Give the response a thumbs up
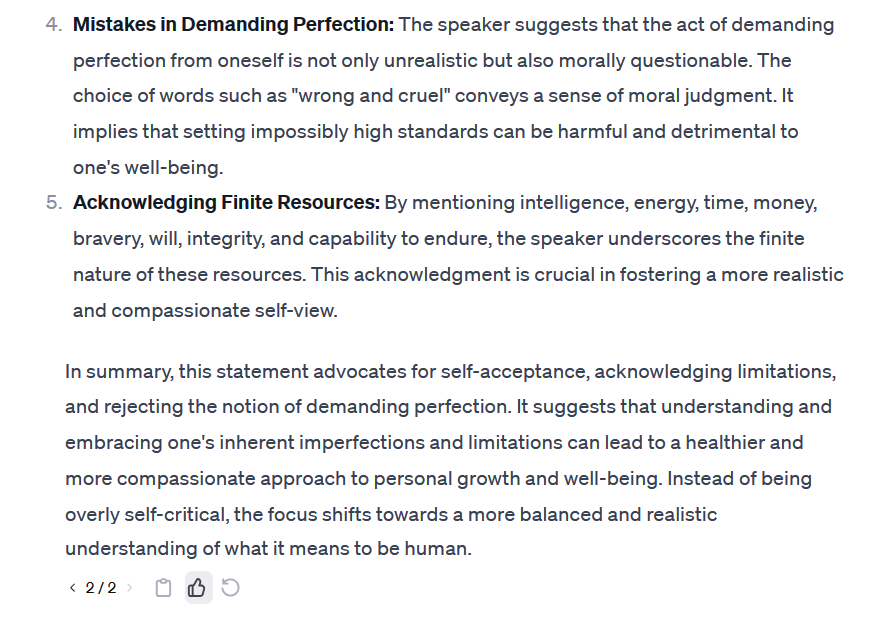 197,588
